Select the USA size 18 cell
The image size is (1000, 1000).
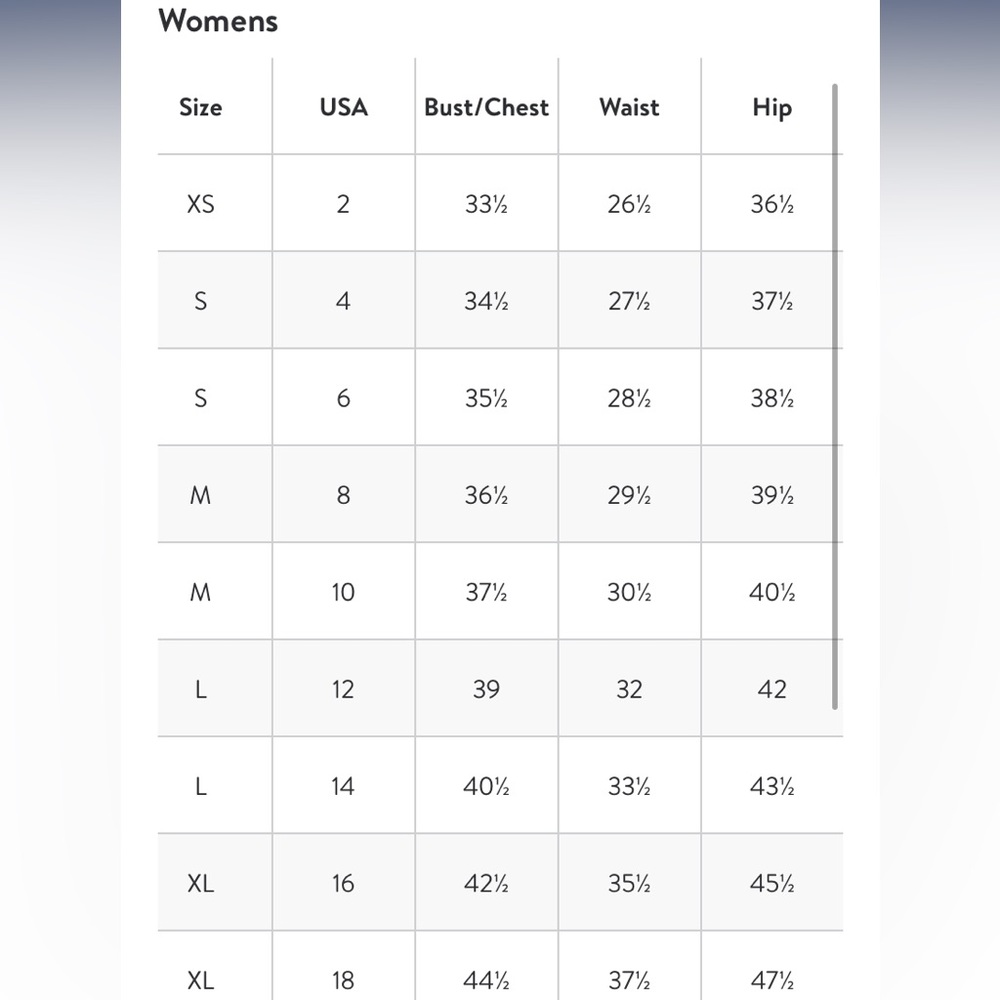[343, 980]
